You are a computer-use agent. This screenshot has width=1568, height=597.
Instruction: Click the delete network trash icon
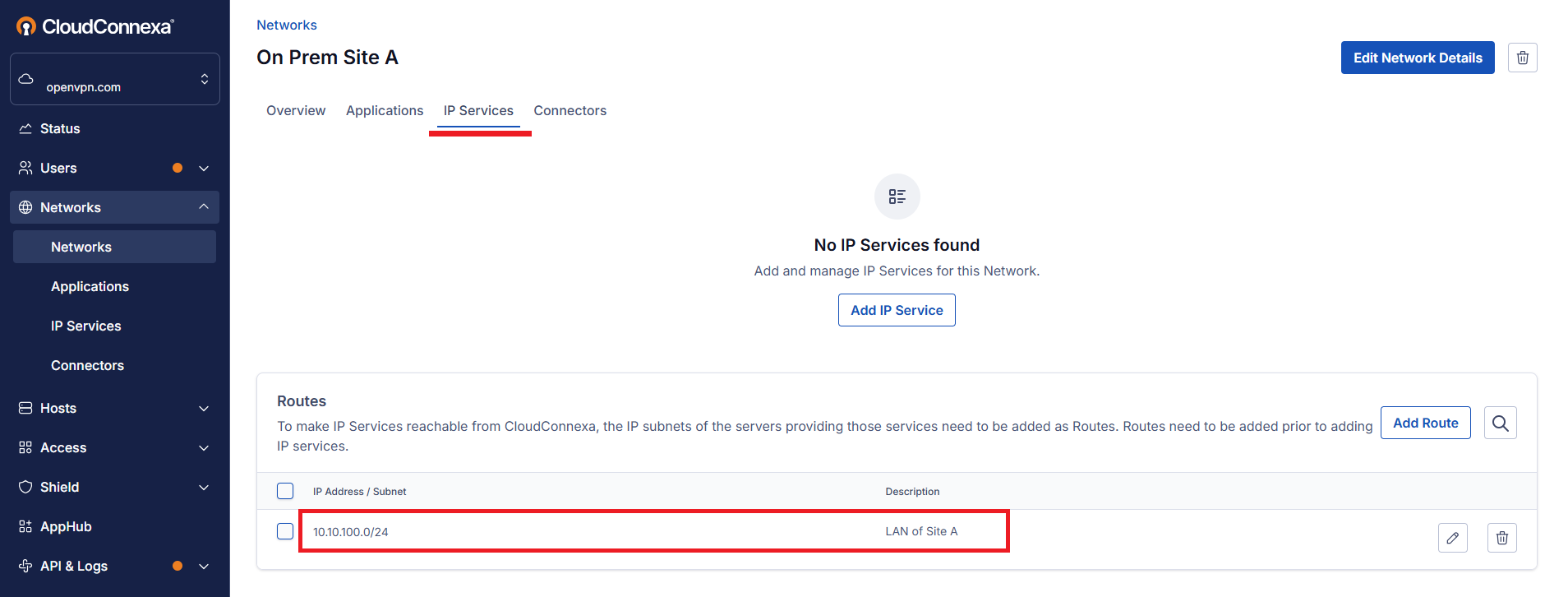pos(1522,58)
